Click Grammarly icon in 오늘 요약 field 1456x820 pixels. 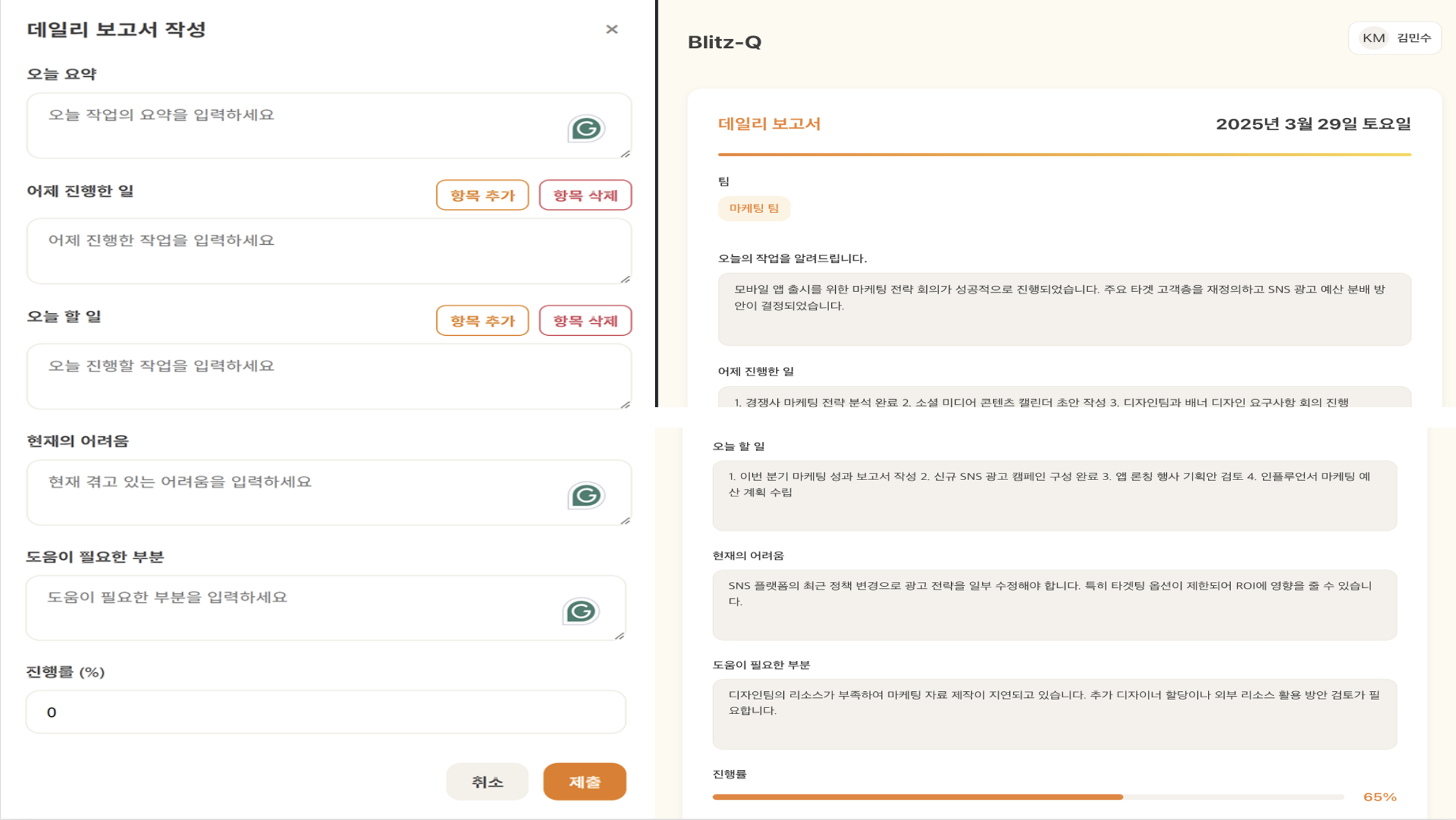[x=586, y=128]
